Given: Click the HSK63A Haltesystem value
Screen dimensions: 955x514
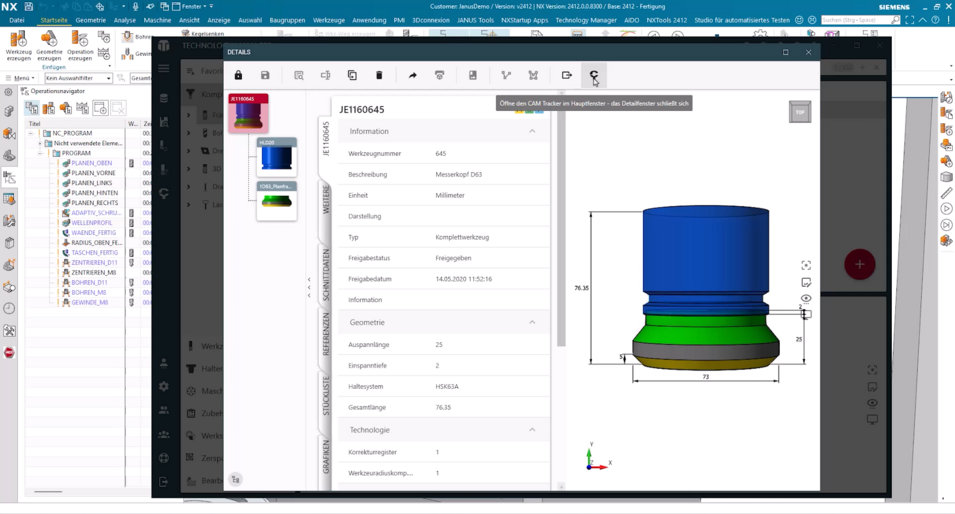Looking at the screenshot, I should [447, 386].
